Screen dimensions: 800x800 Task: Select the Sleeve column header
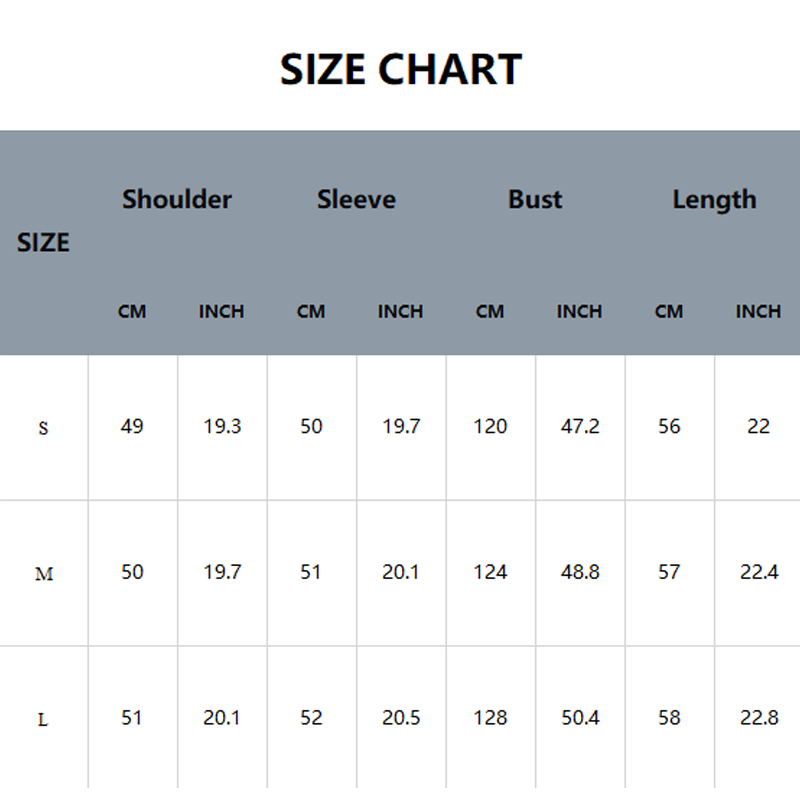(x=356, y=199)
